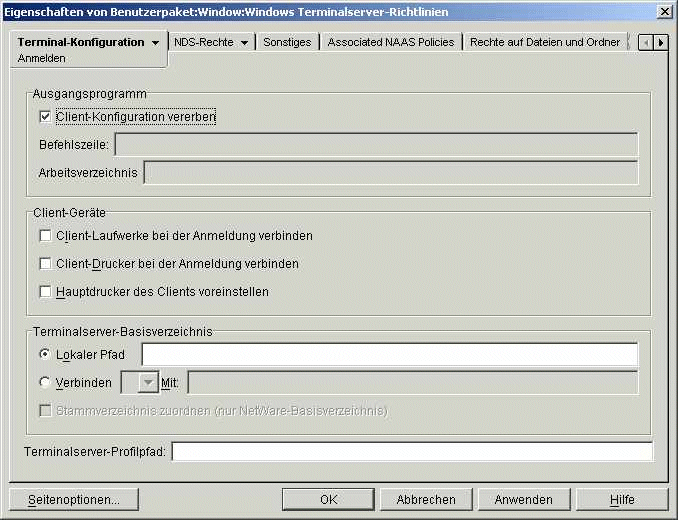Open the NDS-Rechte tab dropdown arrow
Image resolution: width=678 pixels, height=520 pixels.
[x=244, y=43]
